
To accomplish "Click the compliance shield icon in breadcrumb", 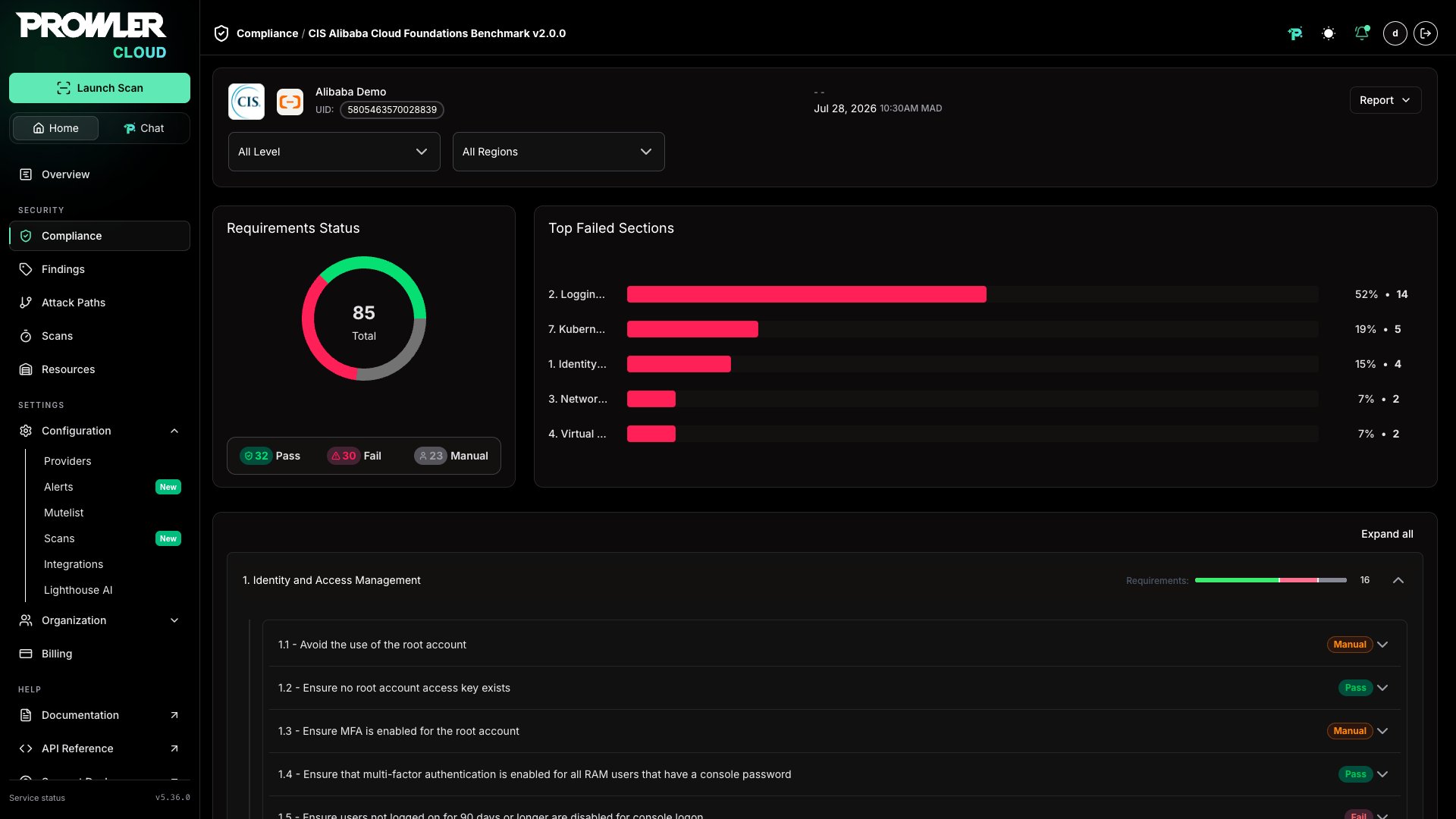I will (x=221, y=33).
